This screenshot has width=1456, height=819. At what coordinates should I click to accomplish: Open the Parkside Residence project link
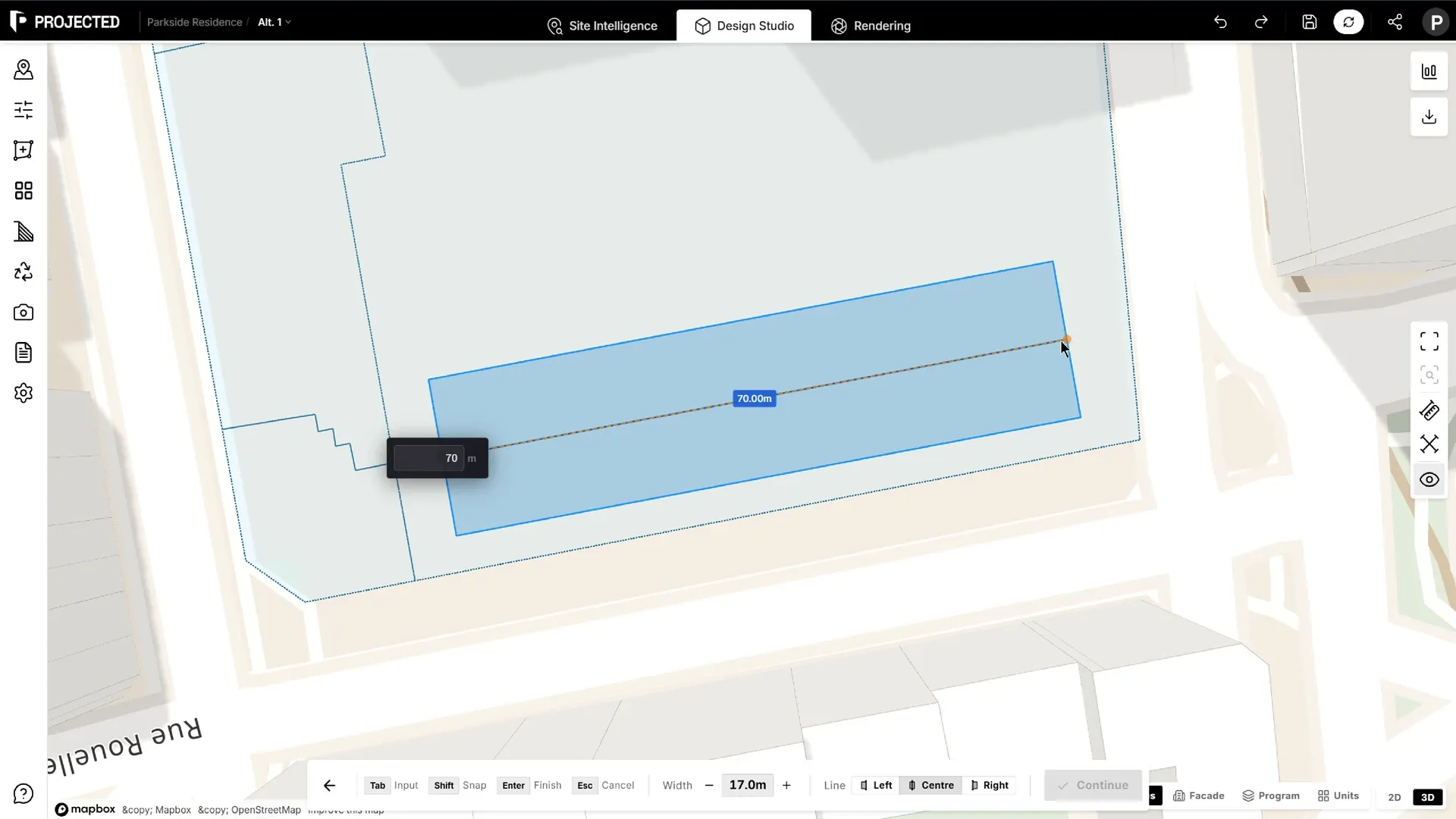point(194,22)
